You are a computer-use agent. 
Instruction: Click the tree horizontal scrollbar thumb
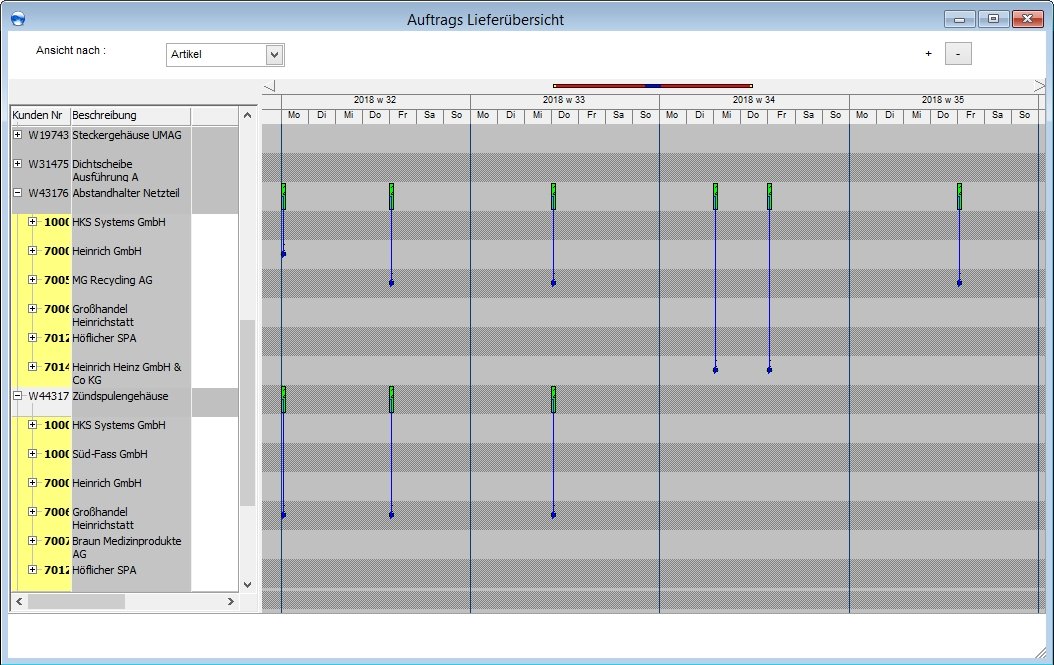76,601
